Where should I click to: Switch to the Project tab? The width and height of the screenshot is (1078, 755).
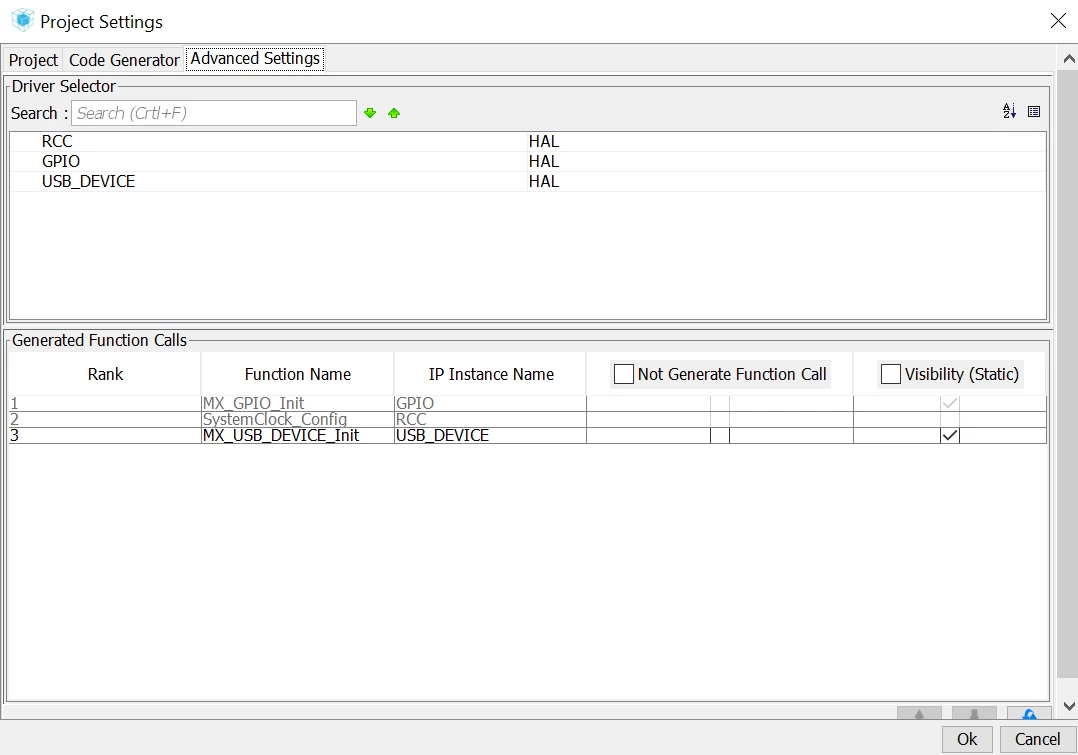click(x=33, y=60)
